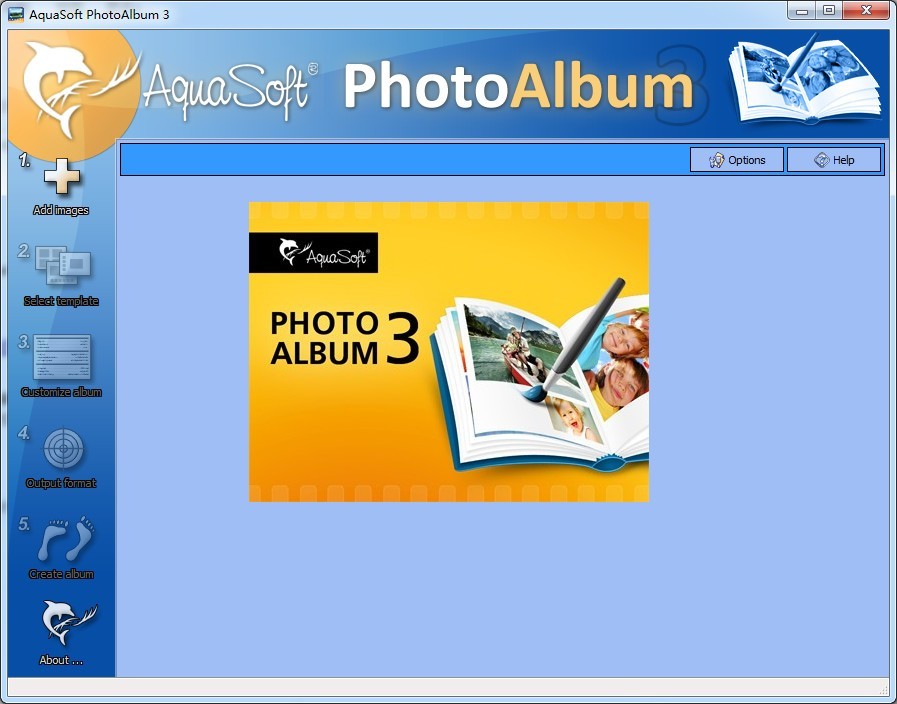Click the Create album footprints icon
The height and width of the screenshot is (704, 897).
click(64, 541)
